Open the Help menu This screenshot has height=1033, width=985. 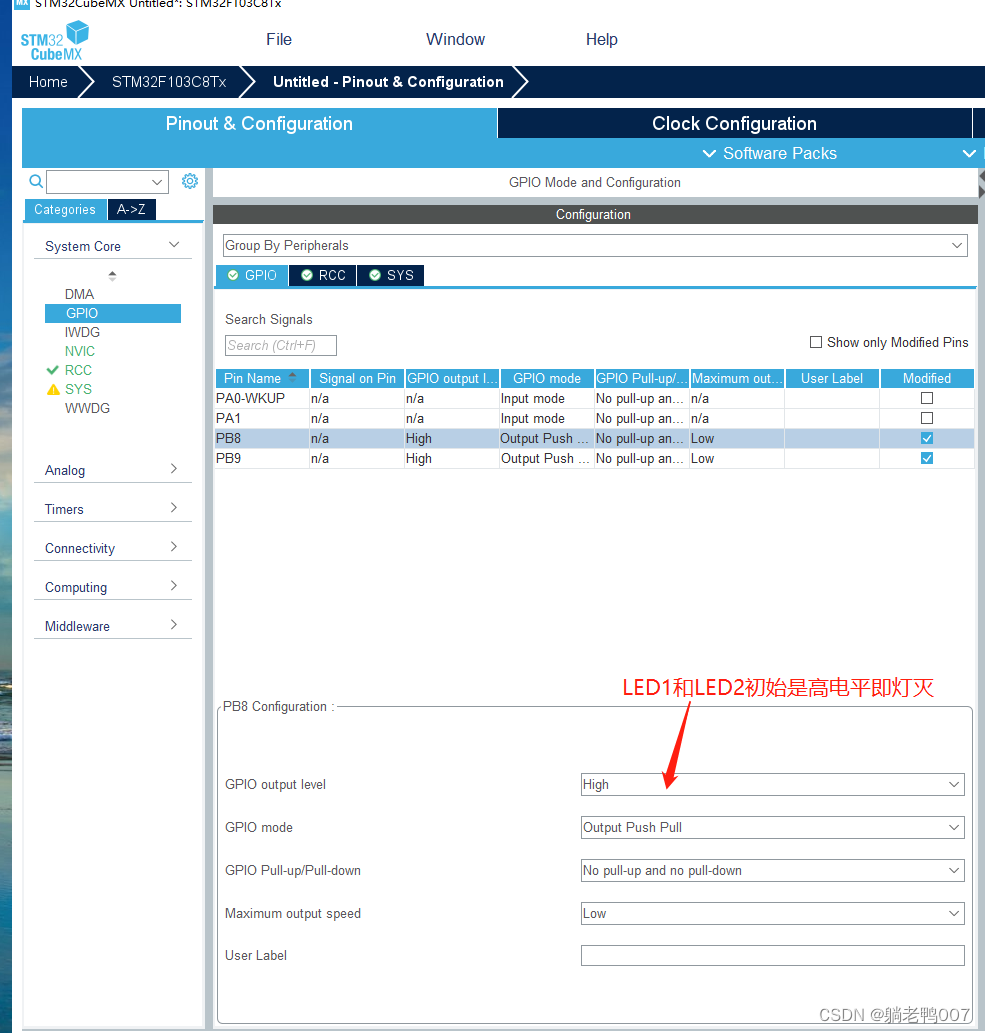tap(602, 40)
